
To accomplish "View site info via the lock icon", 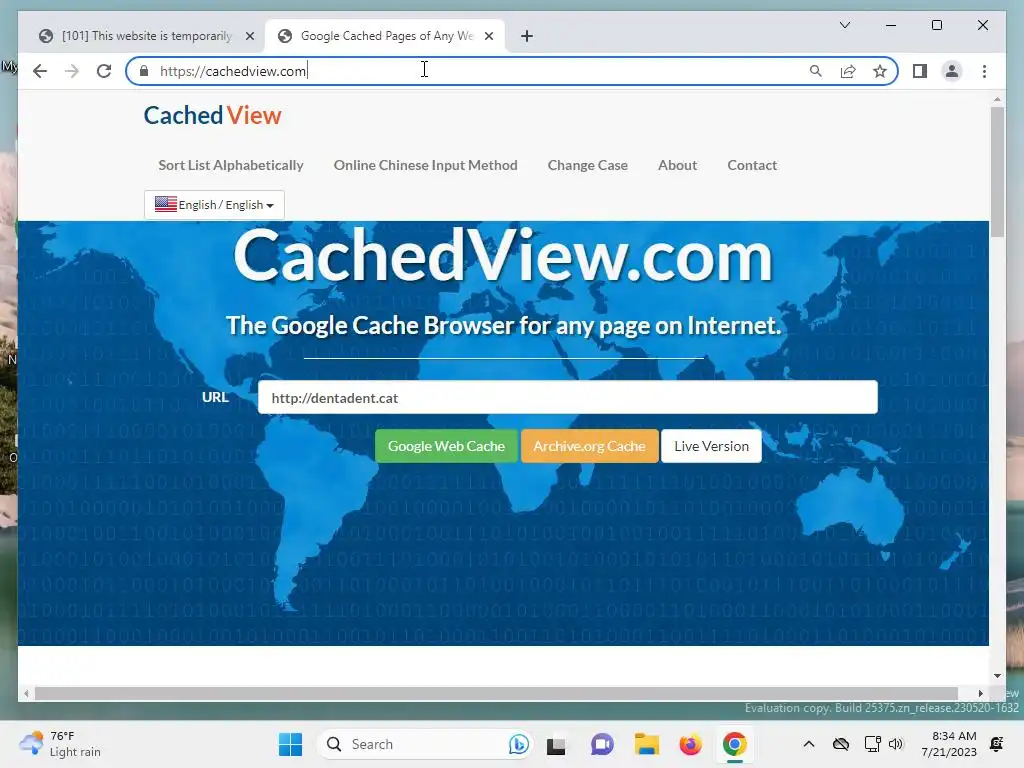I will coord(144,71).
